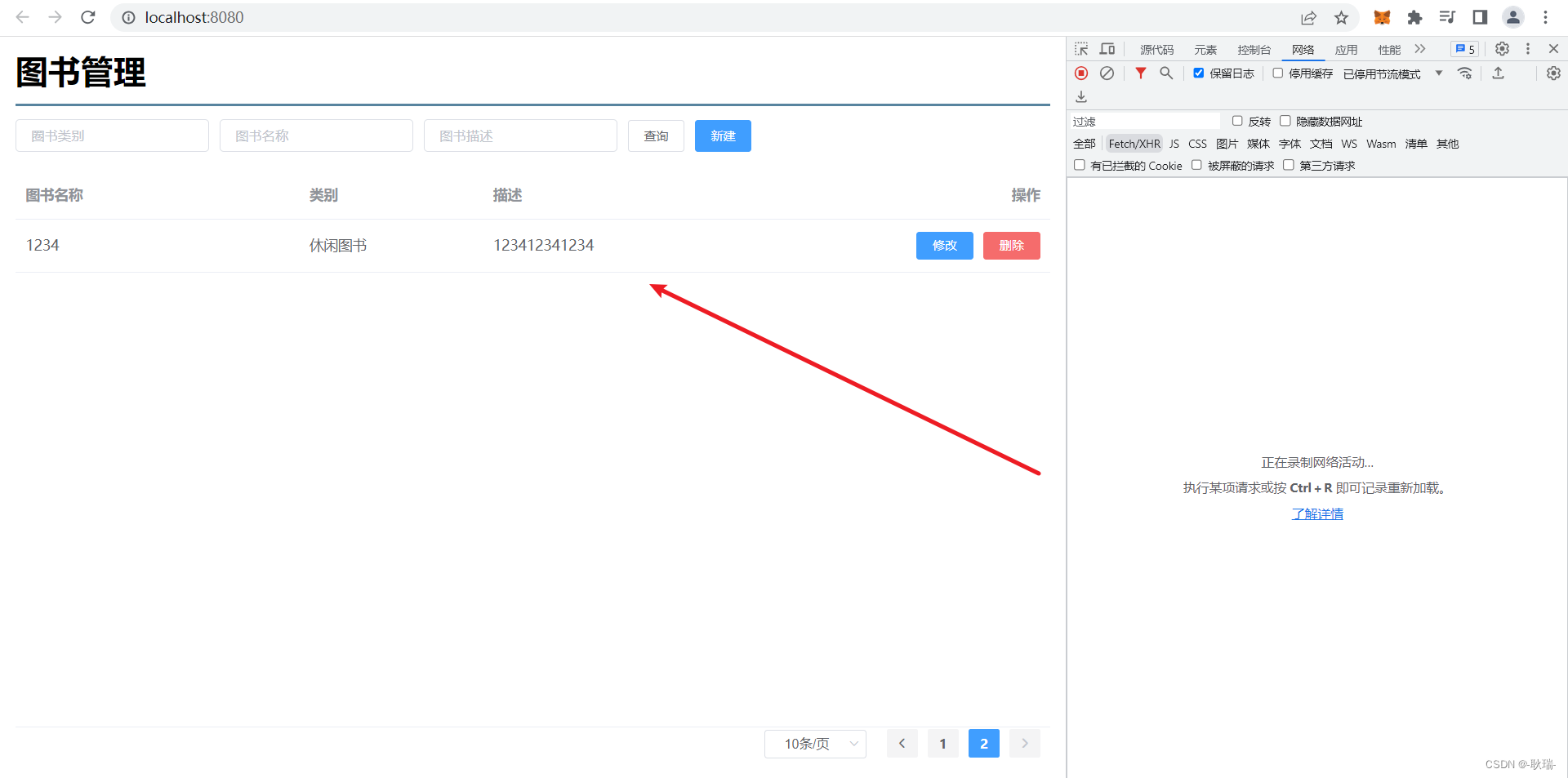Reload the page with the refresh icon

click(88, 17)
